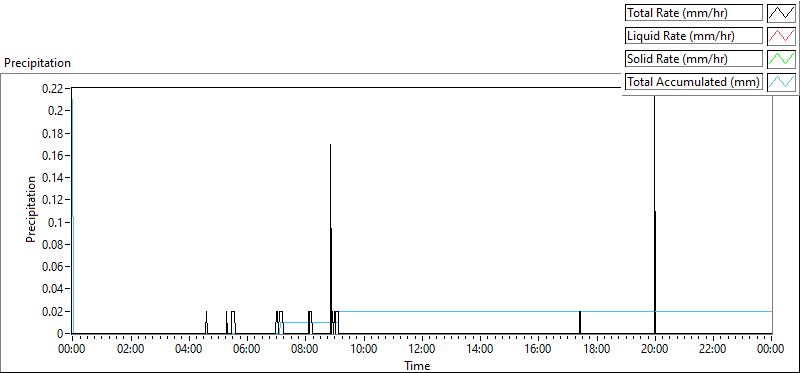Click the blue Total Accumulated plot line icon

(x=781, y=82)
